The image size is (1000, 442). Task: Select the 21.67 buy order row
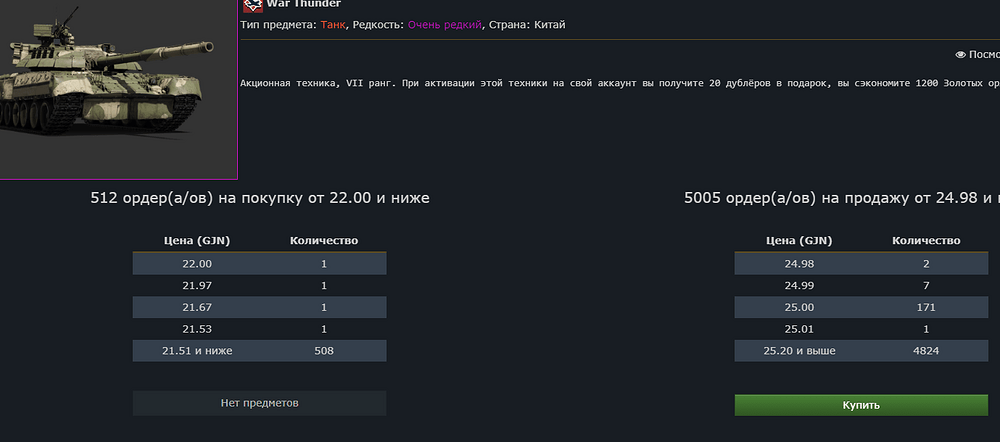260,307
